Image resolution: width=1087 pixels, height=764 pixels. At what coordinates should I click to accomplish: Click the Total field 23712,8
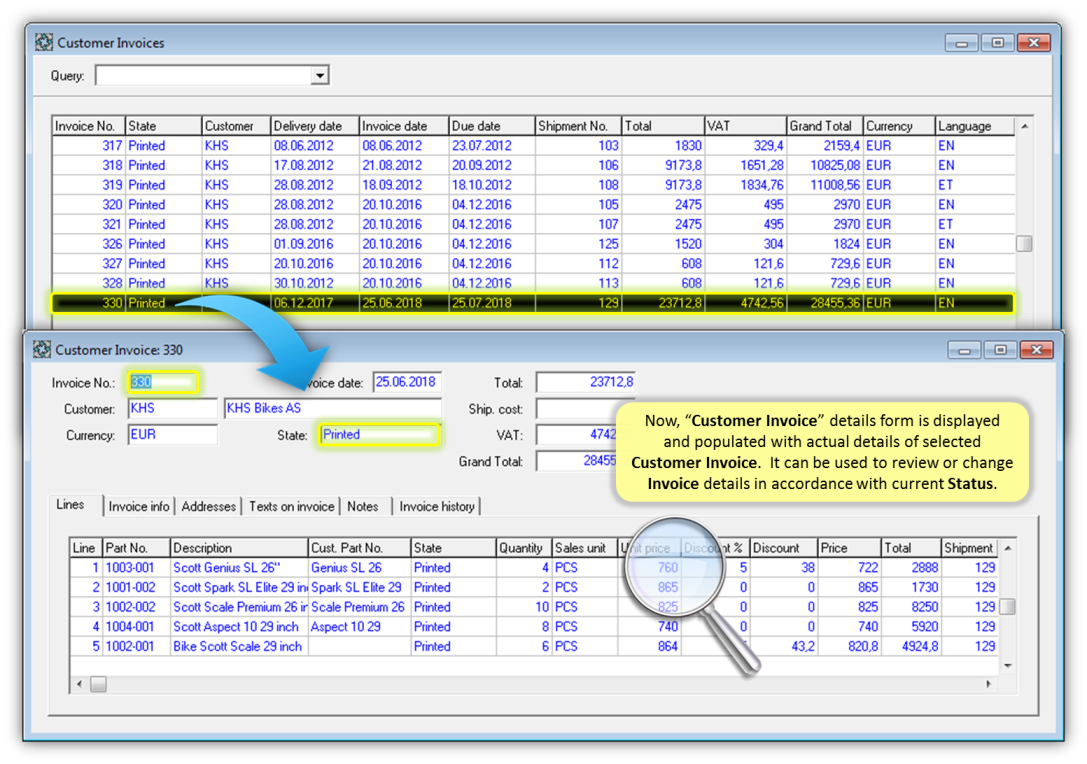586,382
